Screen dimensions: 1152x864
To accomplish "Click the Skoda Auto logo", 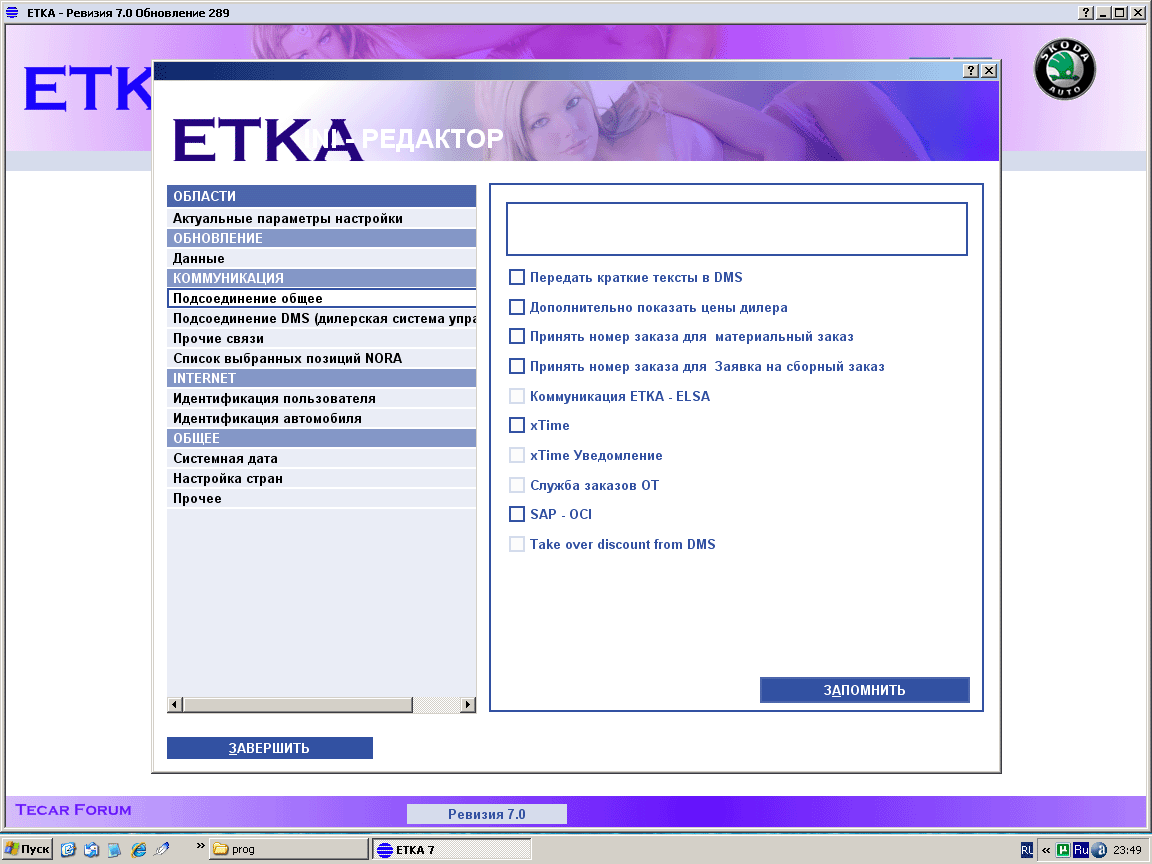I will (1064, 70).
